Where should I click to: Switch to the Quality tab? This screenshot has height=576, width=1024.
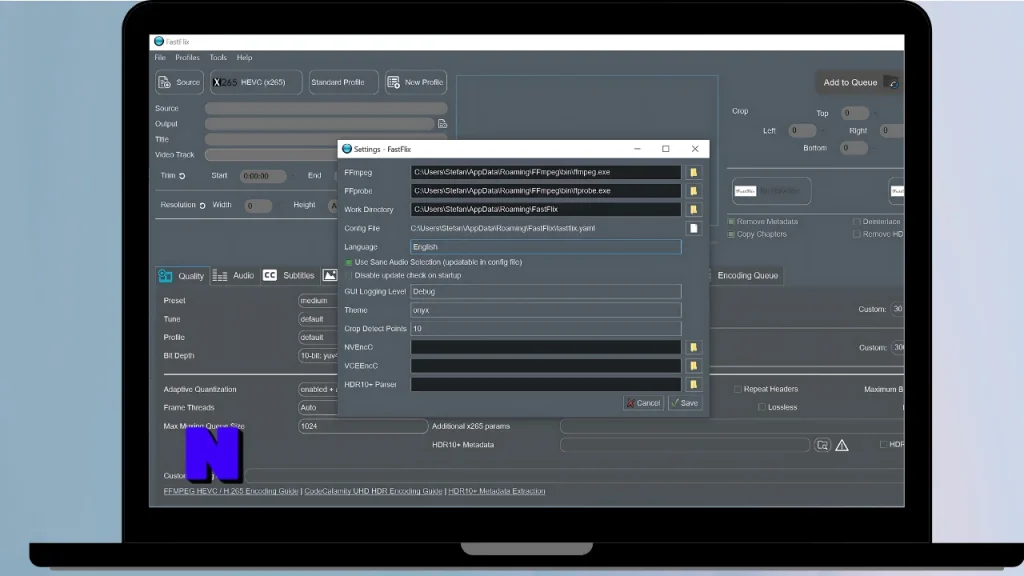tap(182, 276)
